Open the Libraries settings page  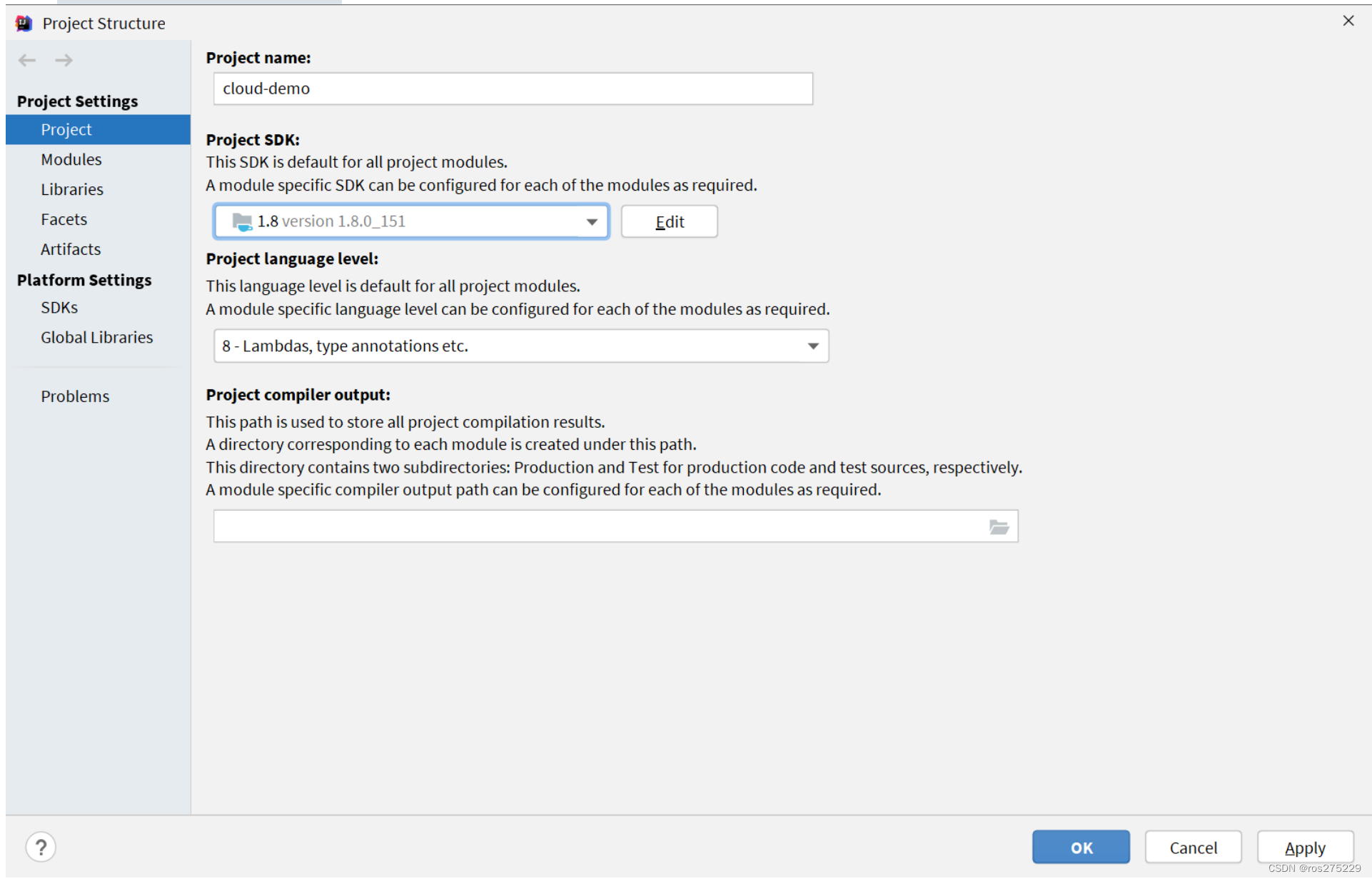(72, 189)
